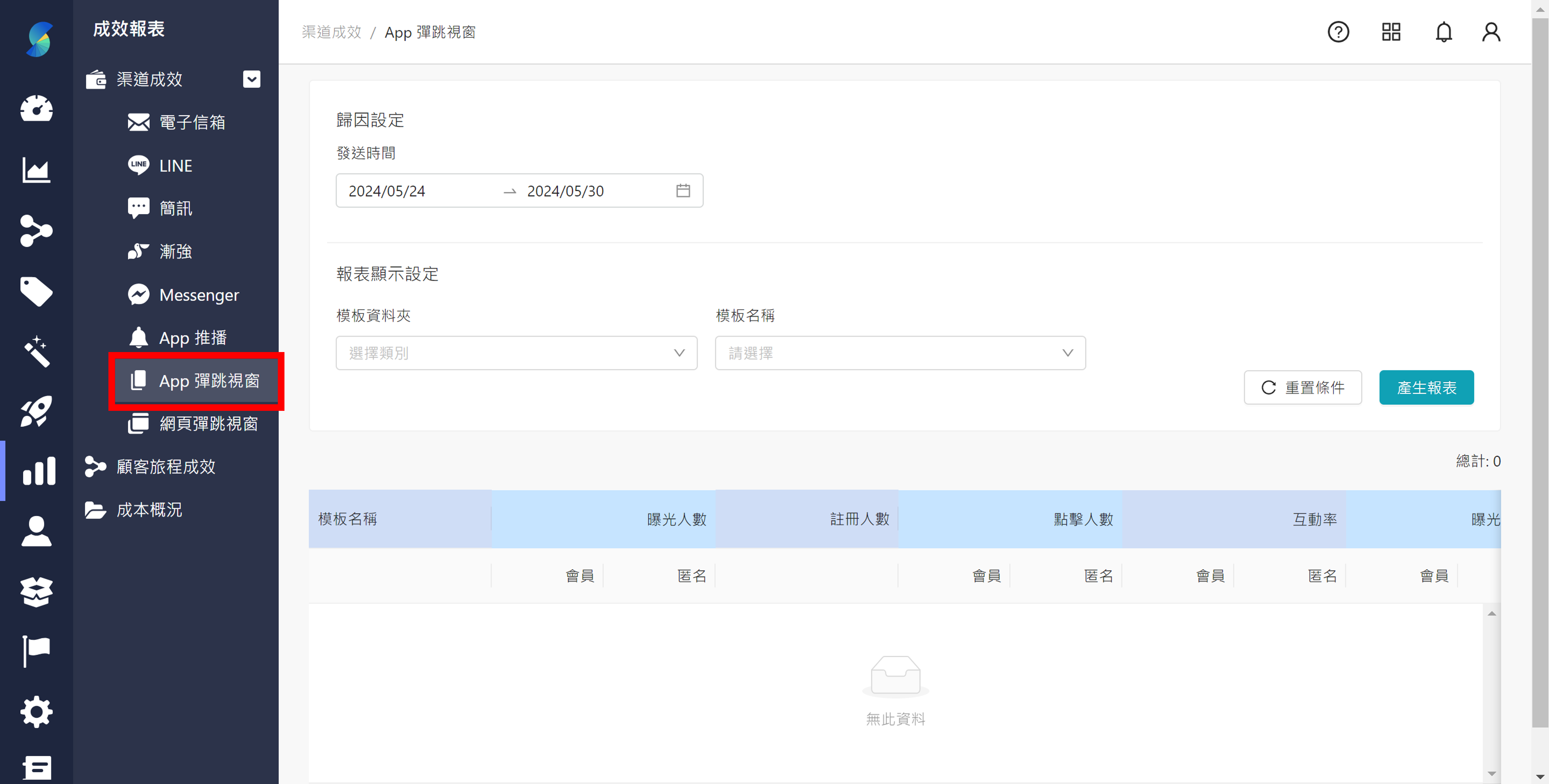Open the package box icon in sidebar
Image resolution: width=1549 pixels, height=784 pixels.
[36, 591]
